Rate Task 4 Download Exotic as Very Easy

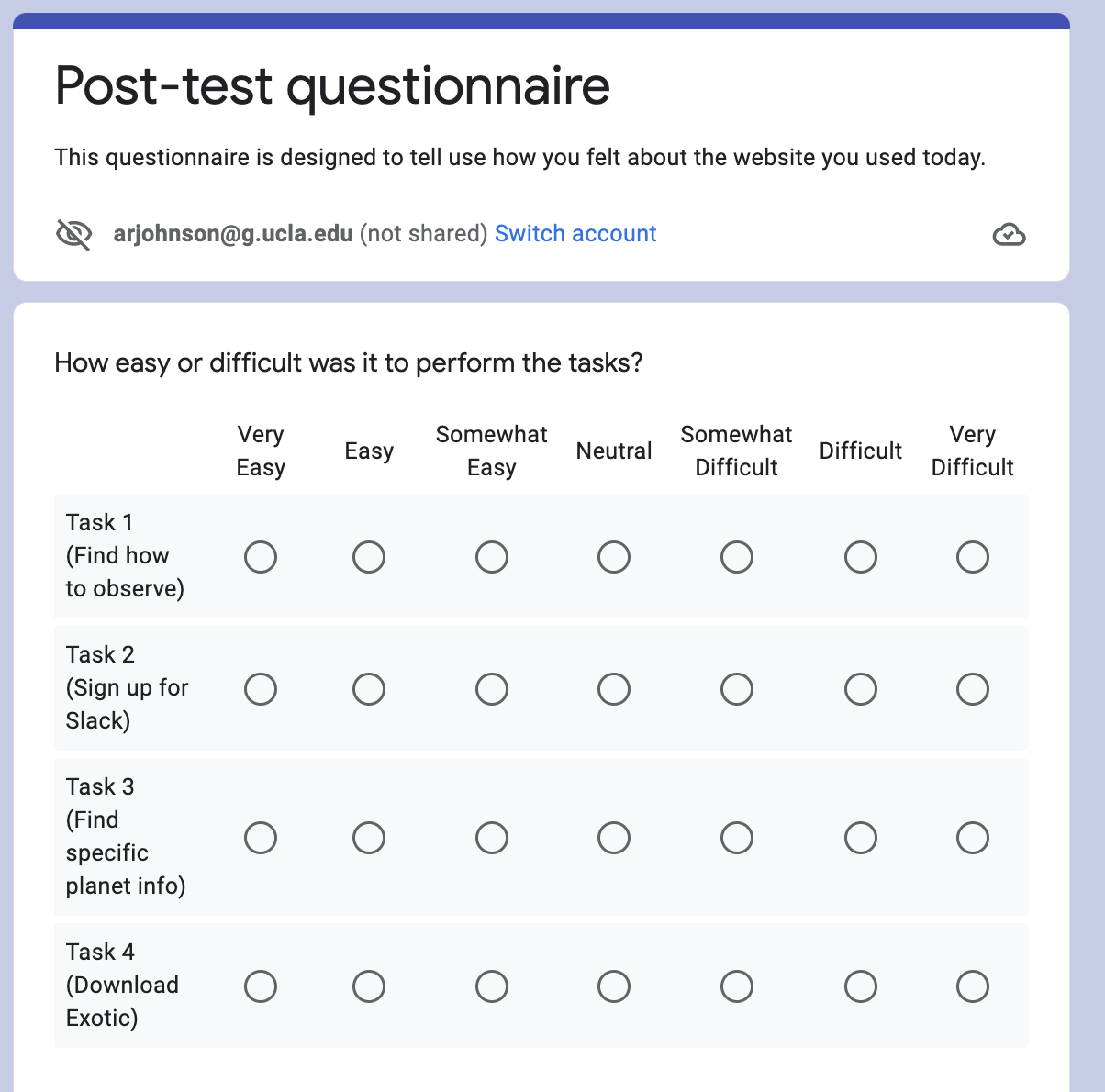click(261, 986)
